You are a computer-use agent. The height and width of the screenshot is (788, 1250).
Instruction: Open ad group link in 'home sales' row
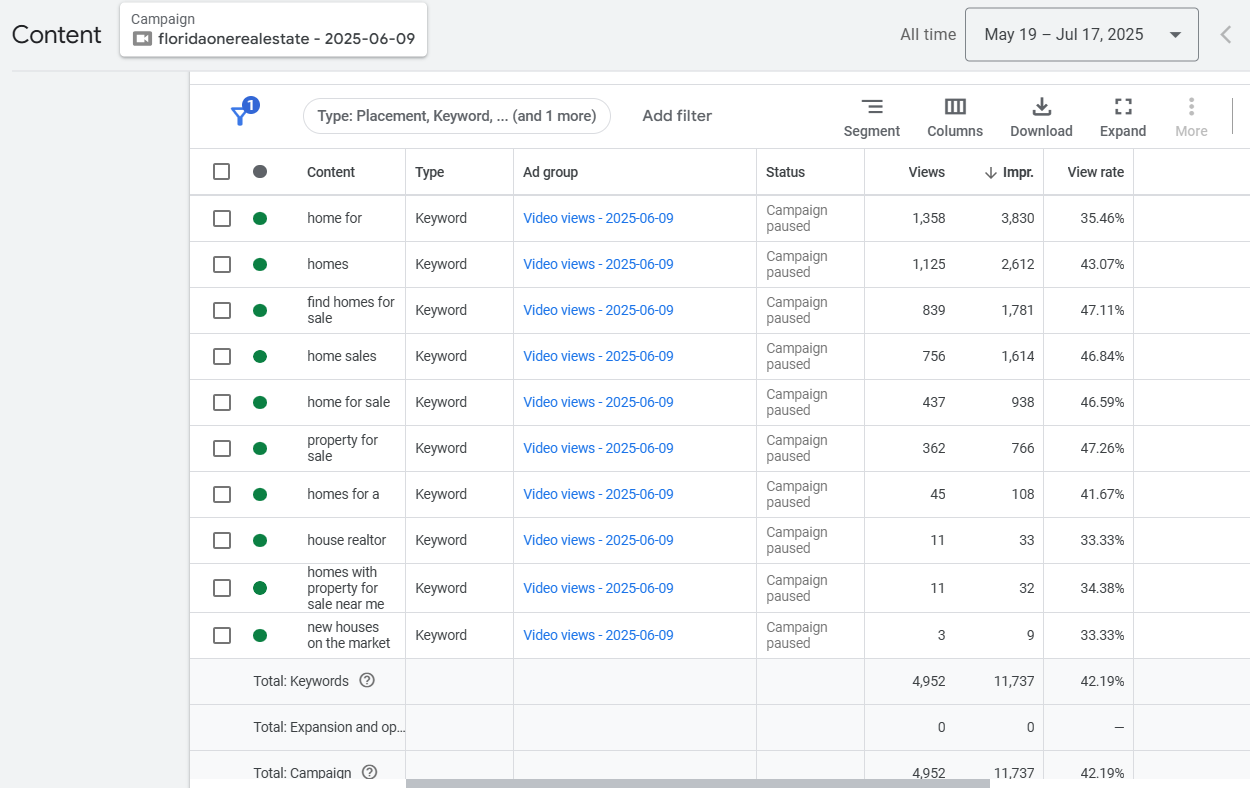point(598,356)
